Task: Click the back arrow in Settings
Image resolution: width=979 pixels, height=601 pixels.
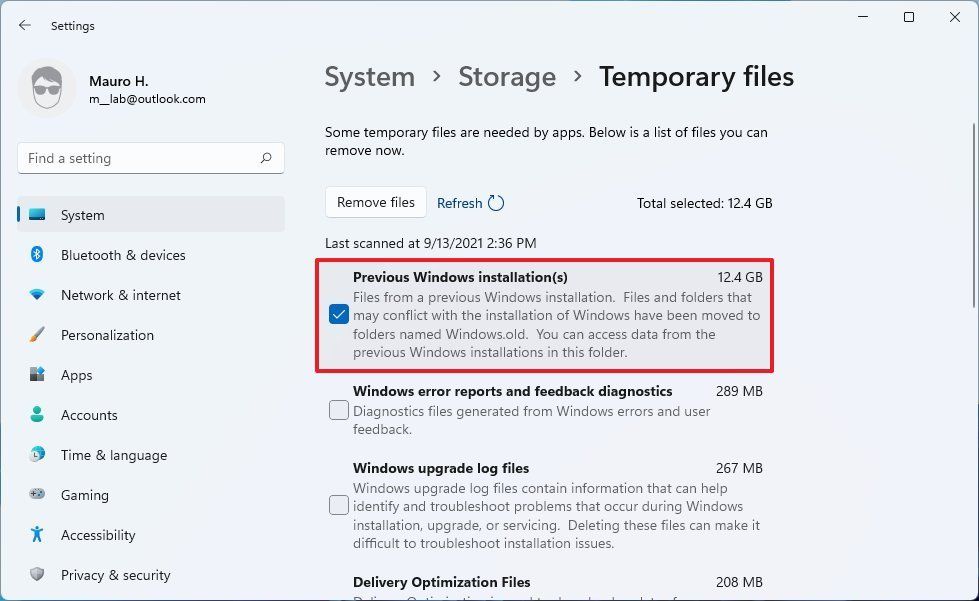Action: click(24, 25)
